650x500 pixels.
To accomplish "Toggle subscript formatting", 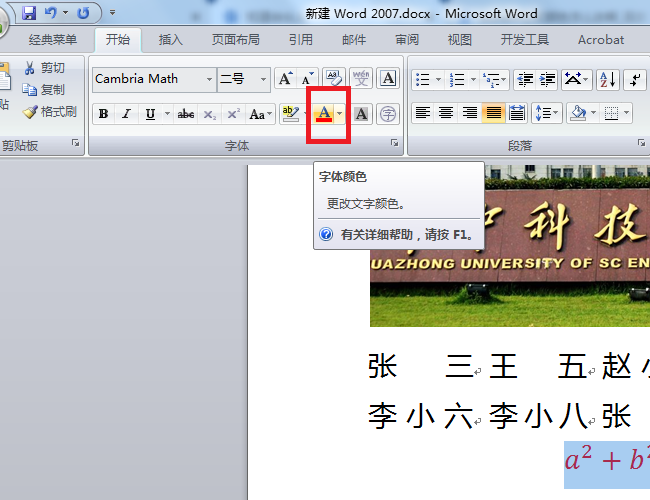I will click(x=210, y=114).
